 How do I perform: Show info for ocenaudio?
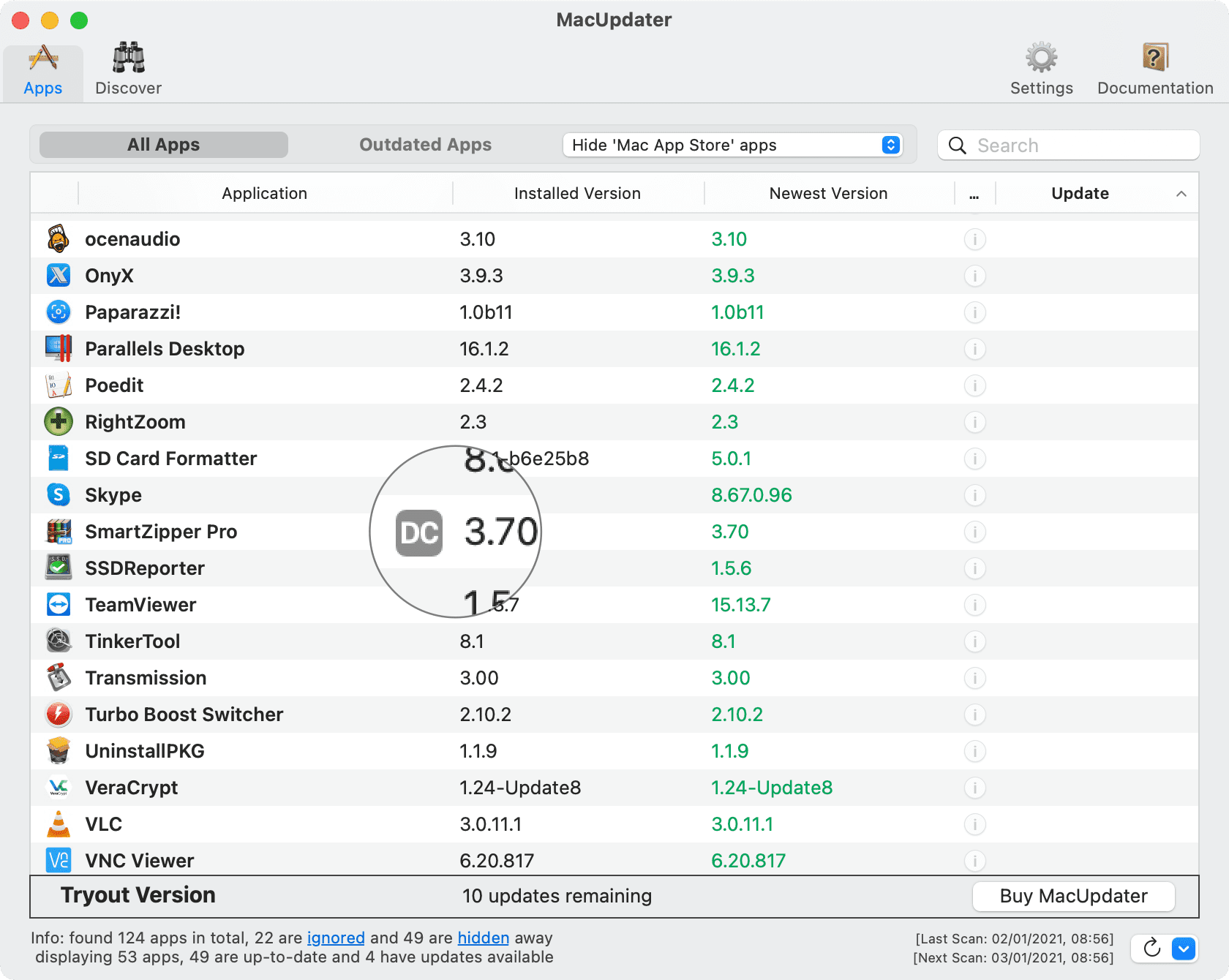click(x=975, y=239)
